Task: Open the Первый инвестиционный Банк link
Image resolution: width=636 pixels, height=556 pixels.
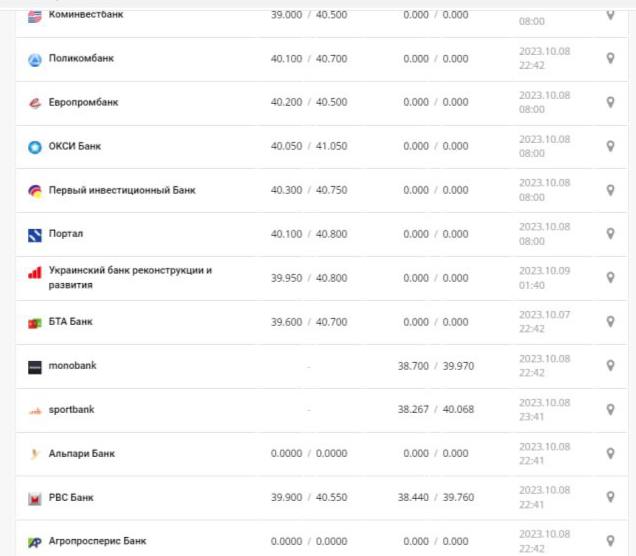Action: [x=122, y=190]
